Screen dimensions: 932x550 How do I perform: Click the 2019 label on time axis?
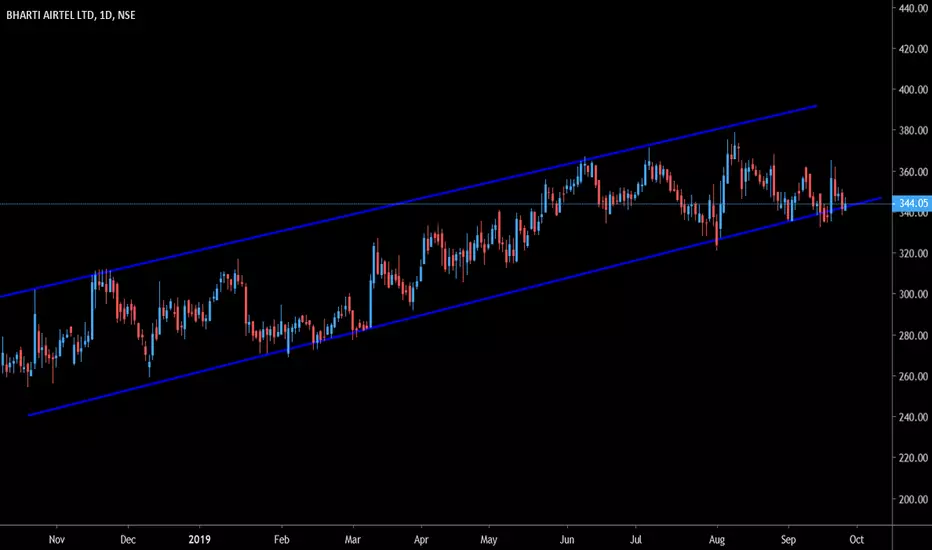click(199, 539)
